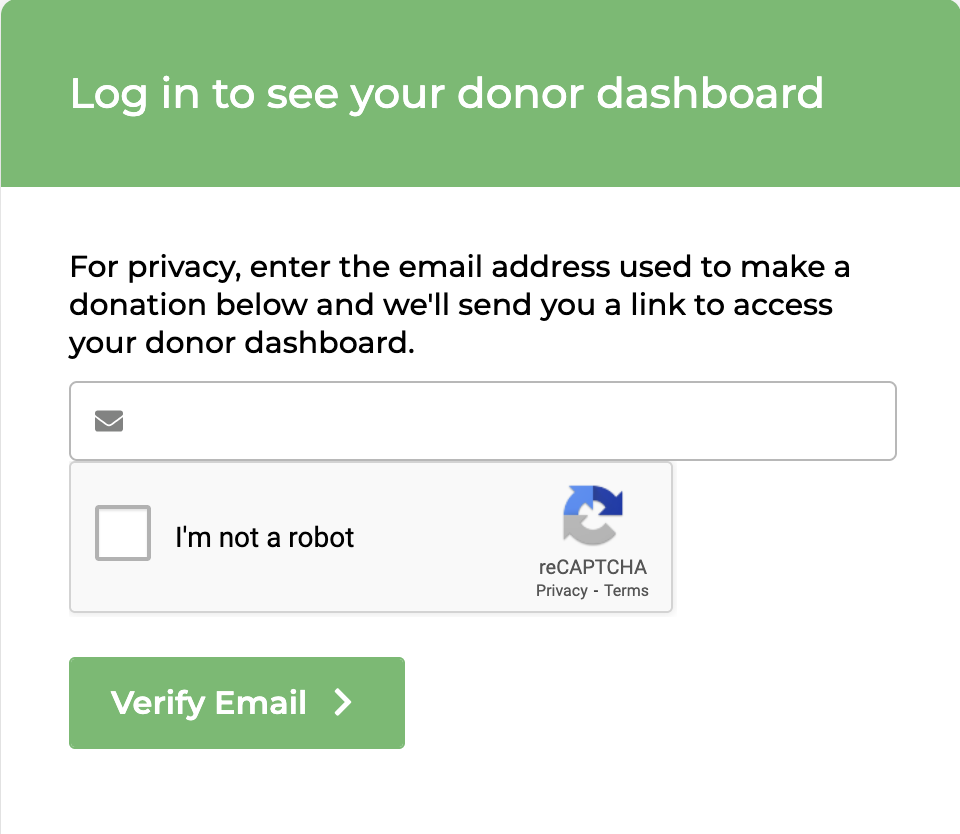Screen dimensions: 960x834
Task: Click the "I'm not a robot" label text
Action: pos(265,537)
